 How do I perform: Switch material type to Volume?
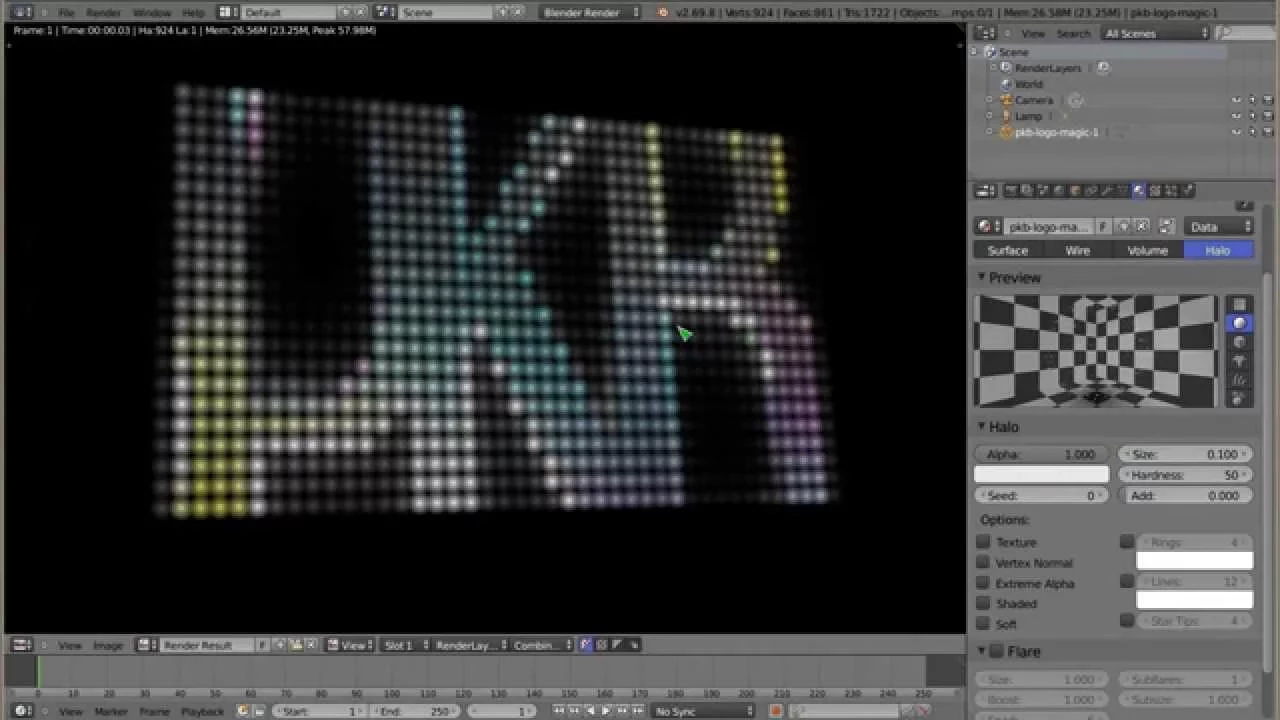point(1148,250)
